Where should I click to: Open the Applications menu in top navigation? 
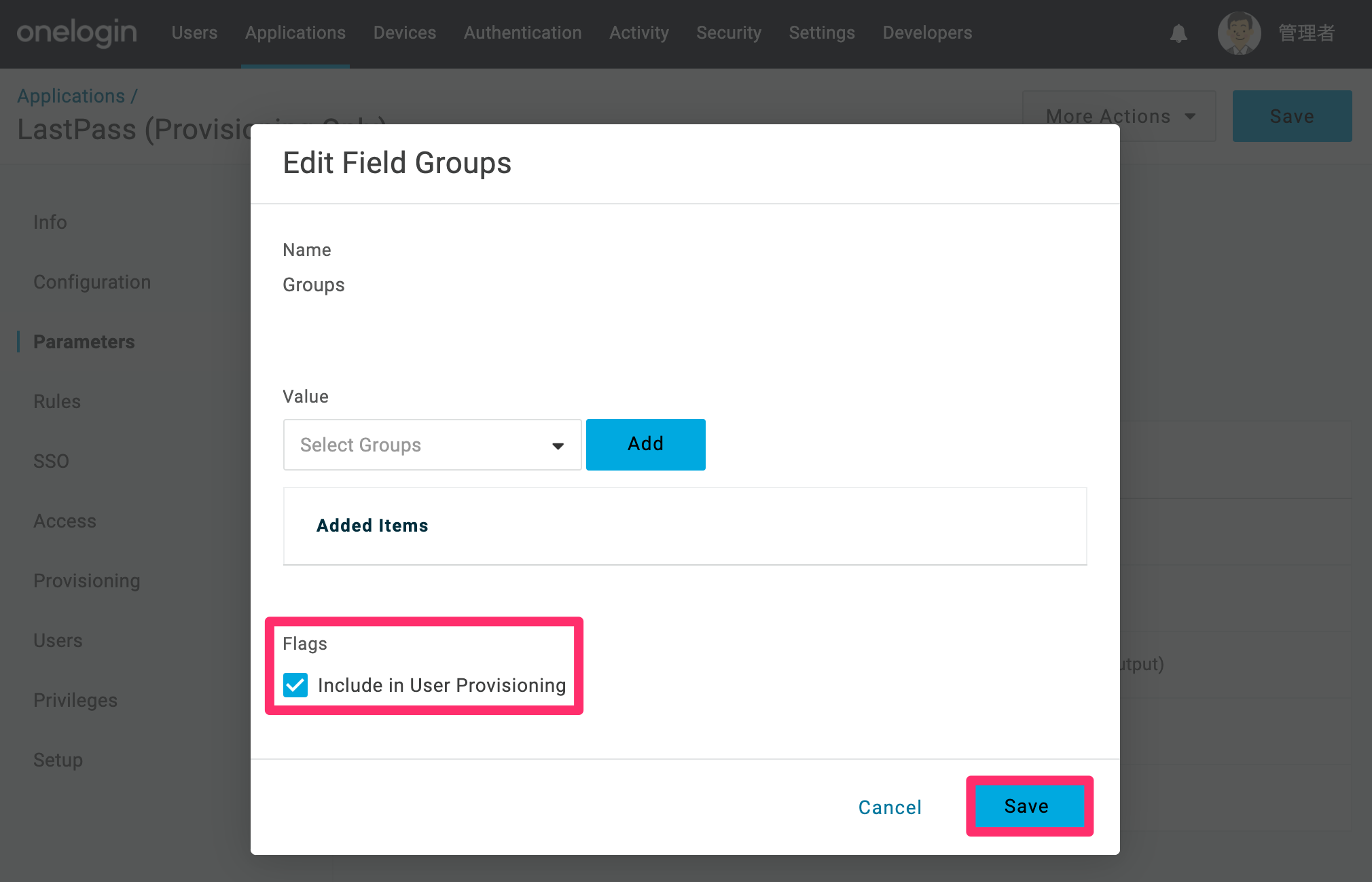(295, 33)
